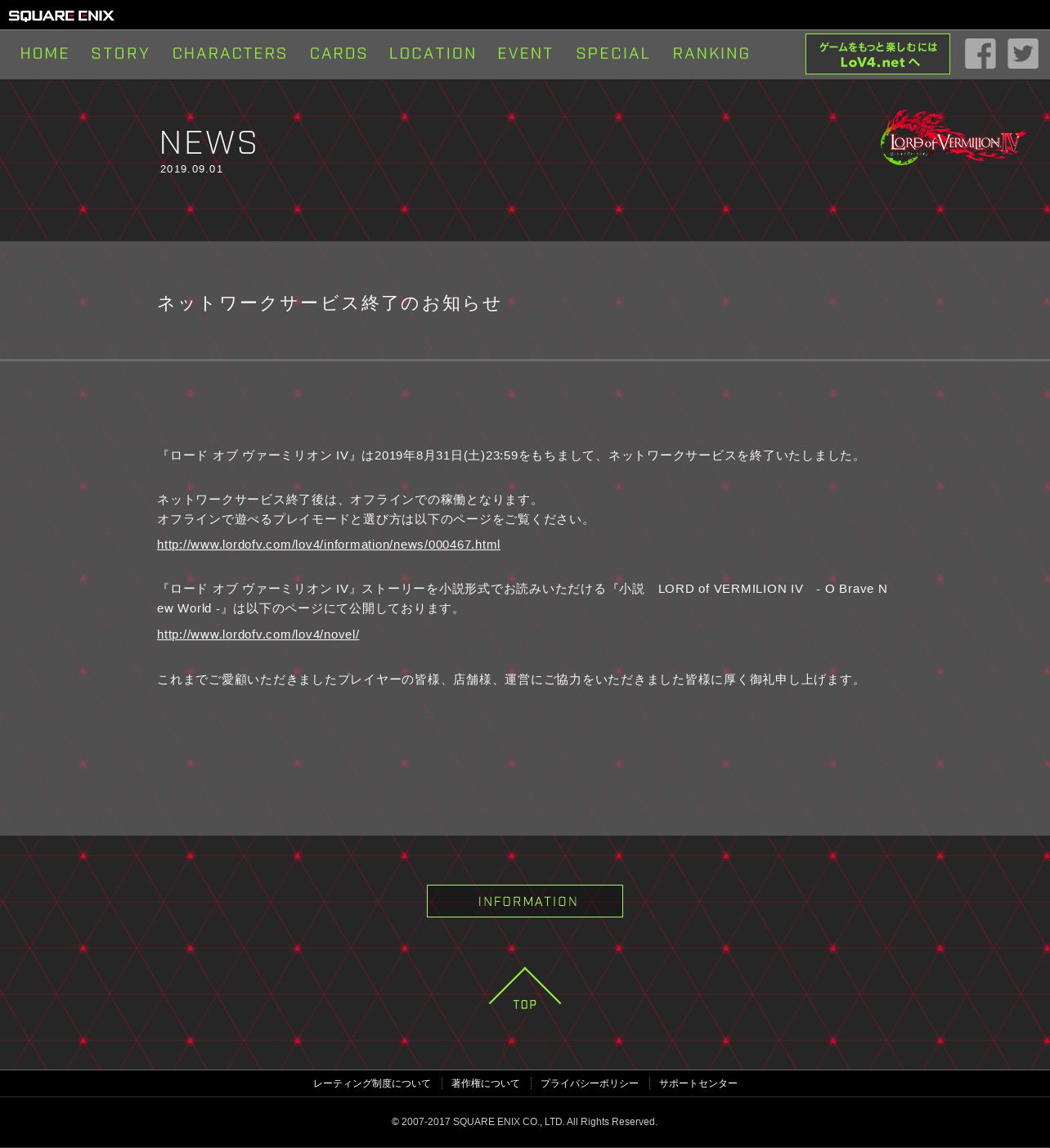The height and width of the screenshot is (1148, 1050).
Task: Click the LoV4.net banner button
Action: [x=877, y=54]
